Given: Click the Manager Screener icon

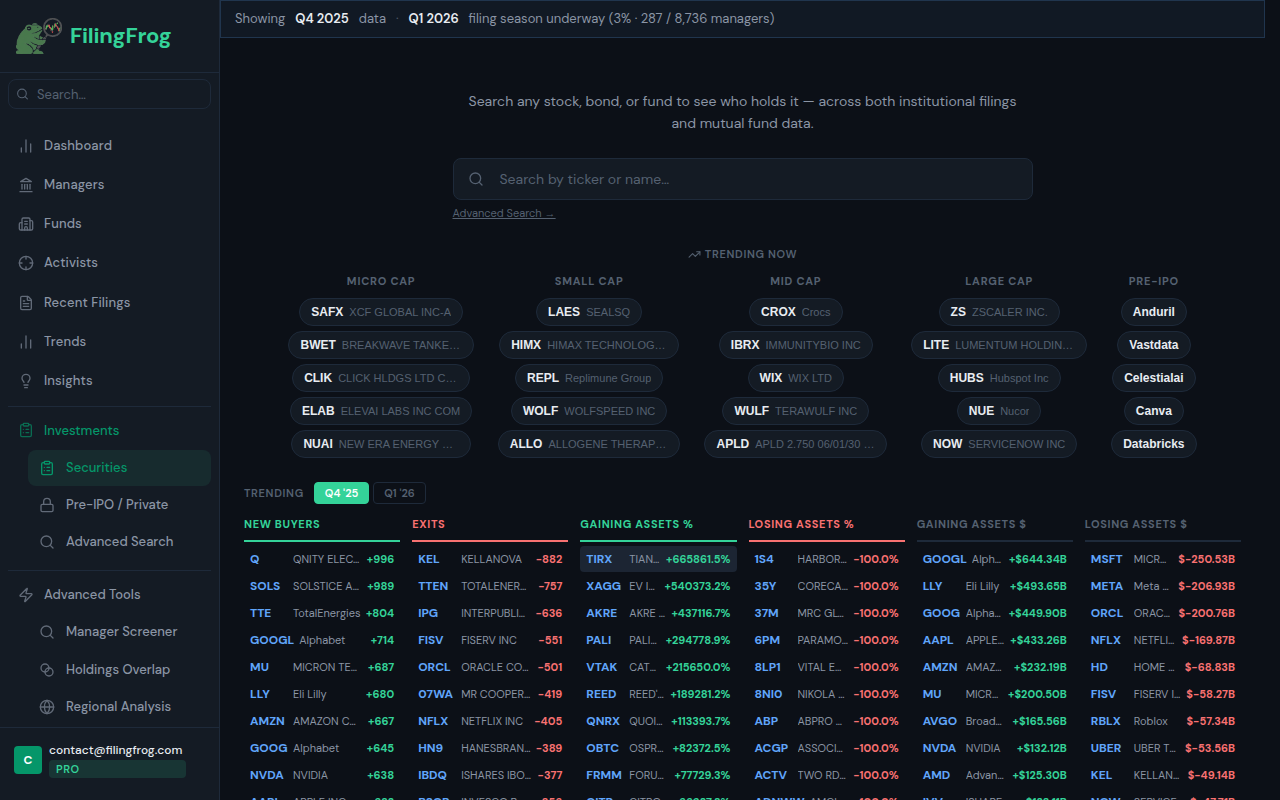Looking at the screenshot, I should (x=47, y=631).
